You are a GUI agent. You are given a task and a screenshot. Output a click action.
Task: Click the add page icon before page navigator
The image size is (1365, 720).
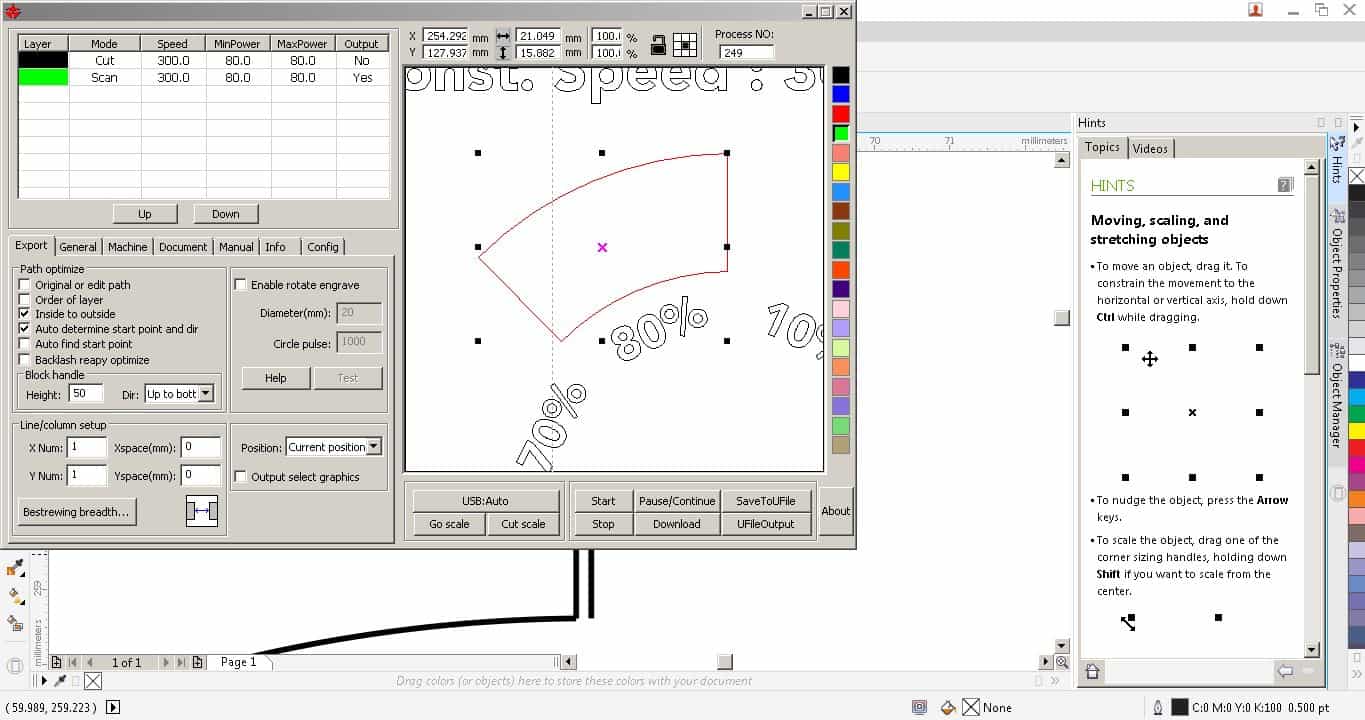[x=57, y=662]
